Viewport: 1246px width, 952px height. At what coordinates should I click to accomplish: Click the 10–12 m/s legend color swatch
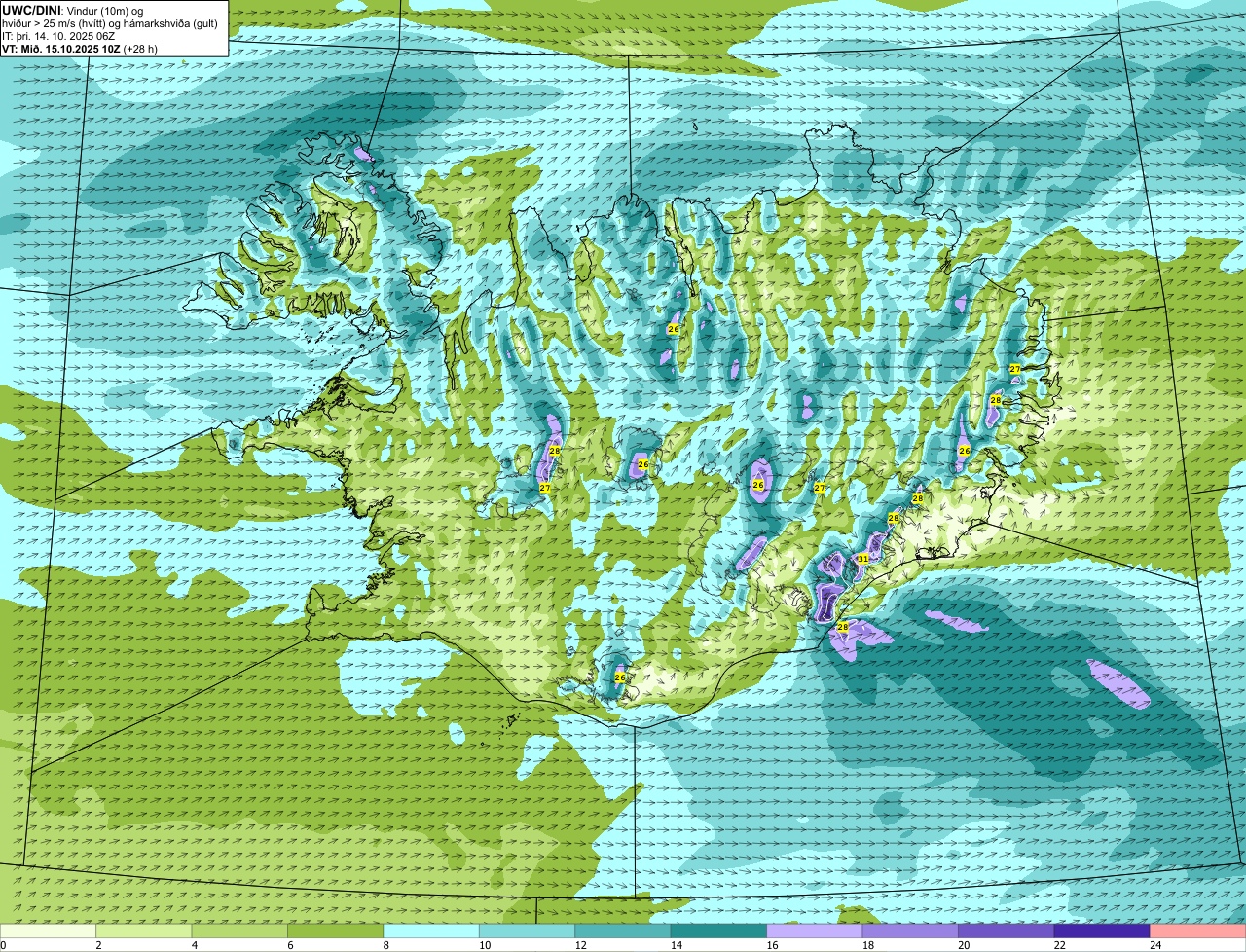coord(527,932)
